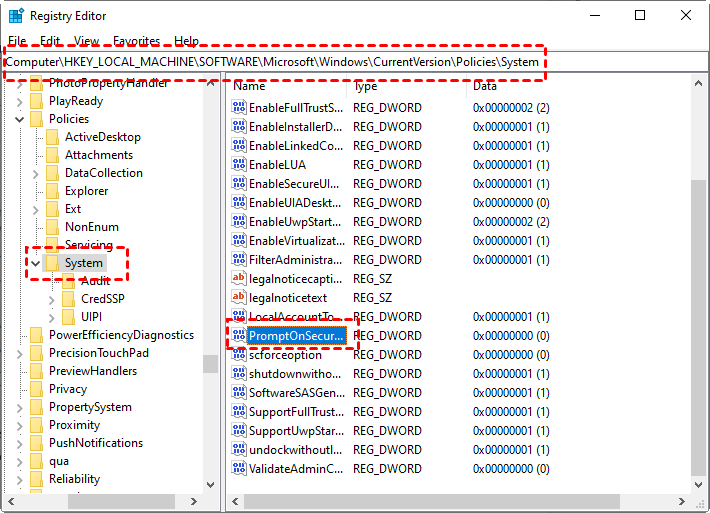Expand the DataCollection key

(x=36, y=174)
